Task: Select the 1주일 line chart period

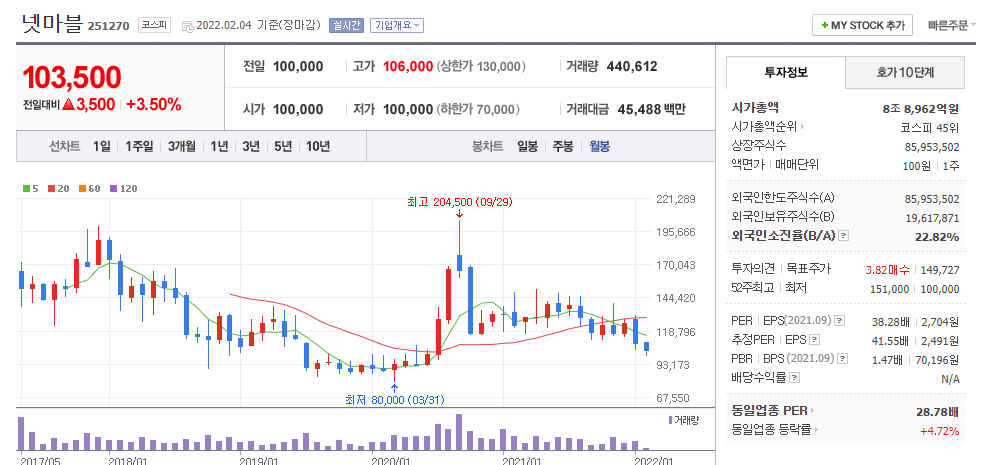Action: [x=139, y=146]
